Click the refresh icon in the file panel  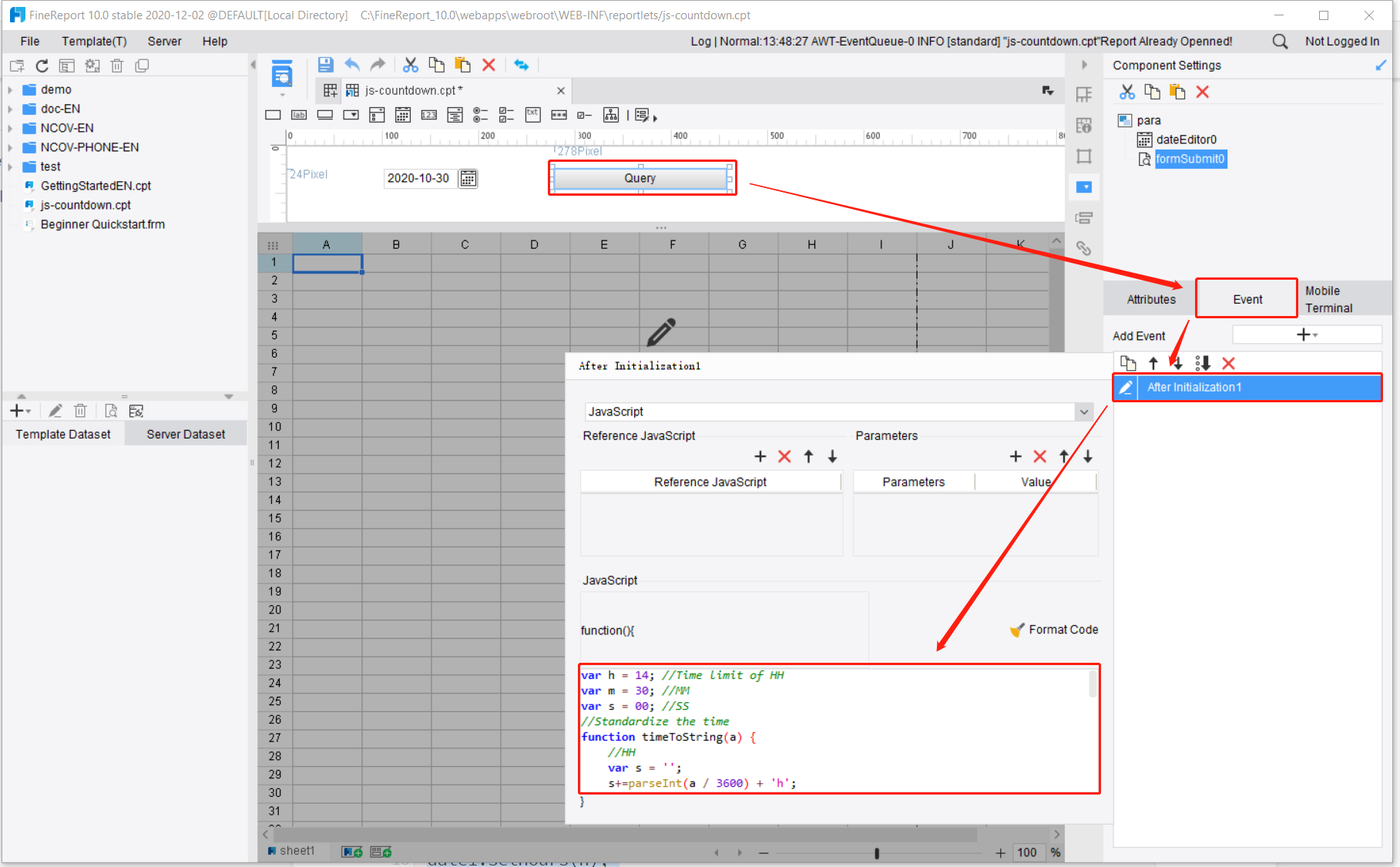point(42,66)
